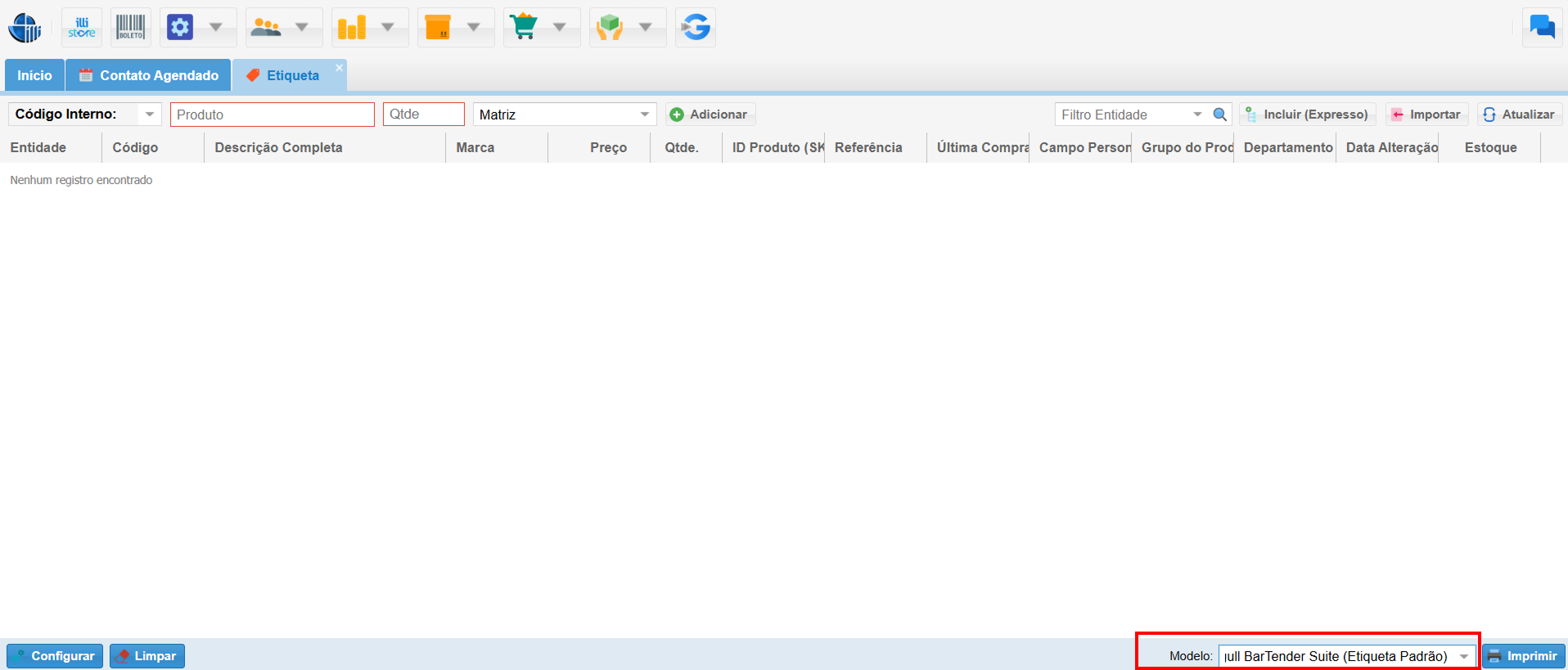Click the Importar button
This screenshot has height=670, width=1568.
(x=1426, y=115)
